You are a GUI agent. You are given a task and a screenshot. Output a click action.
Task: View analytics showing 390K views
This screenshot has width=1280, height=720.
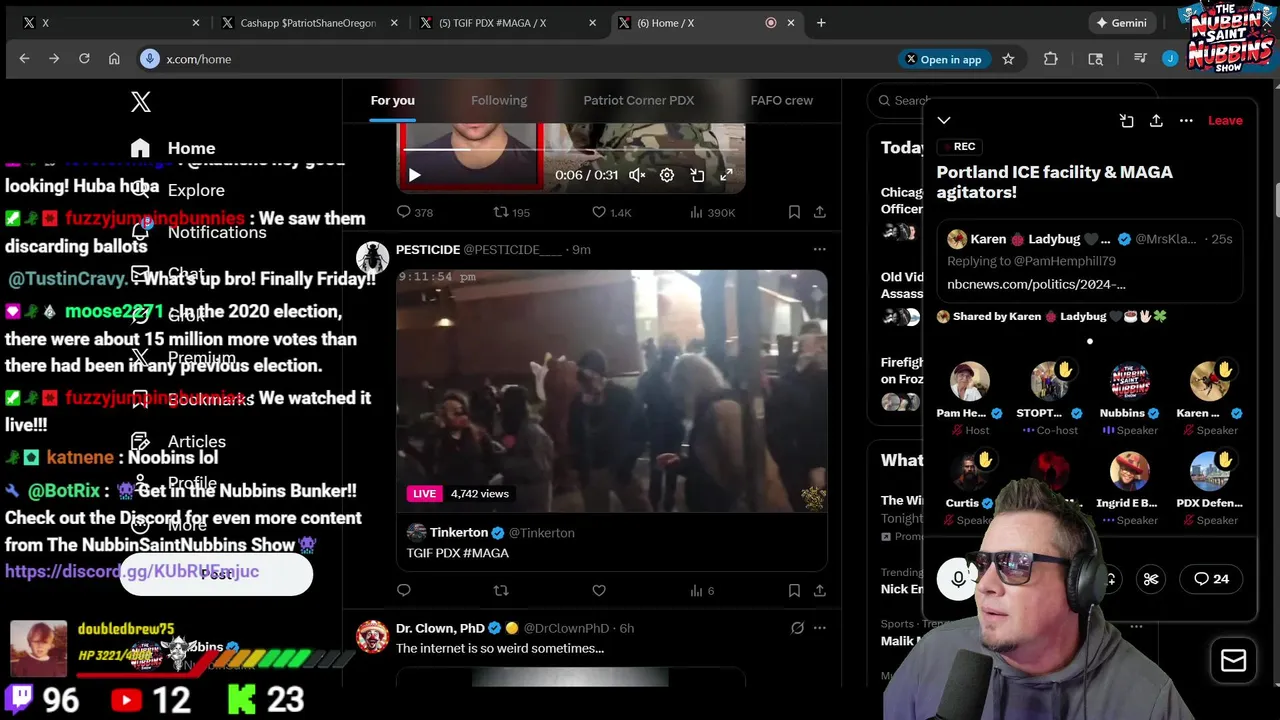point(713,212)
